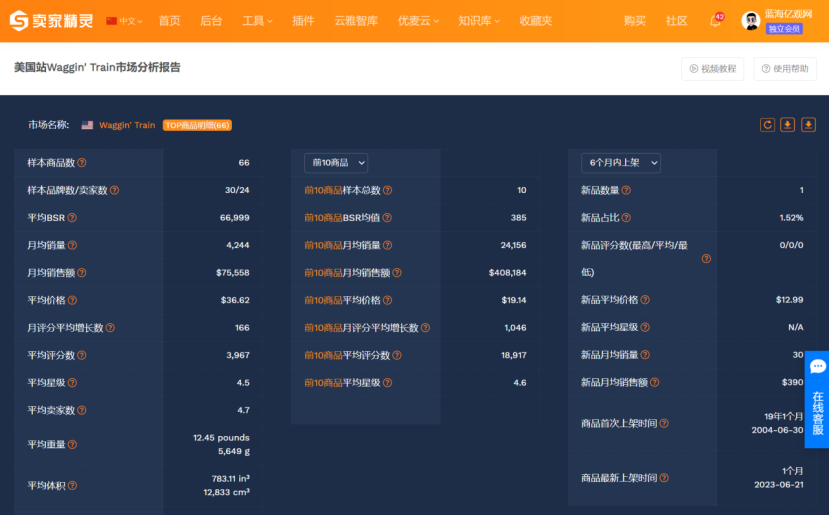The width and height of the screenshot is (829, 515).
Task: Click the TOP商品明细(66) badge
Action: point(197,125)
